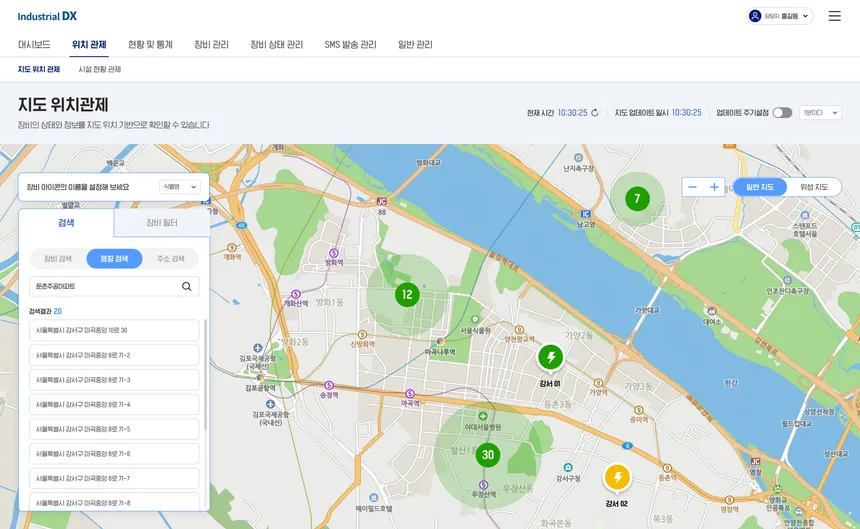Viewport: 860px width, 529px height.
Task: Click the 지도 업데이트 일시 10:30:25 text
Action: [658, 112]
